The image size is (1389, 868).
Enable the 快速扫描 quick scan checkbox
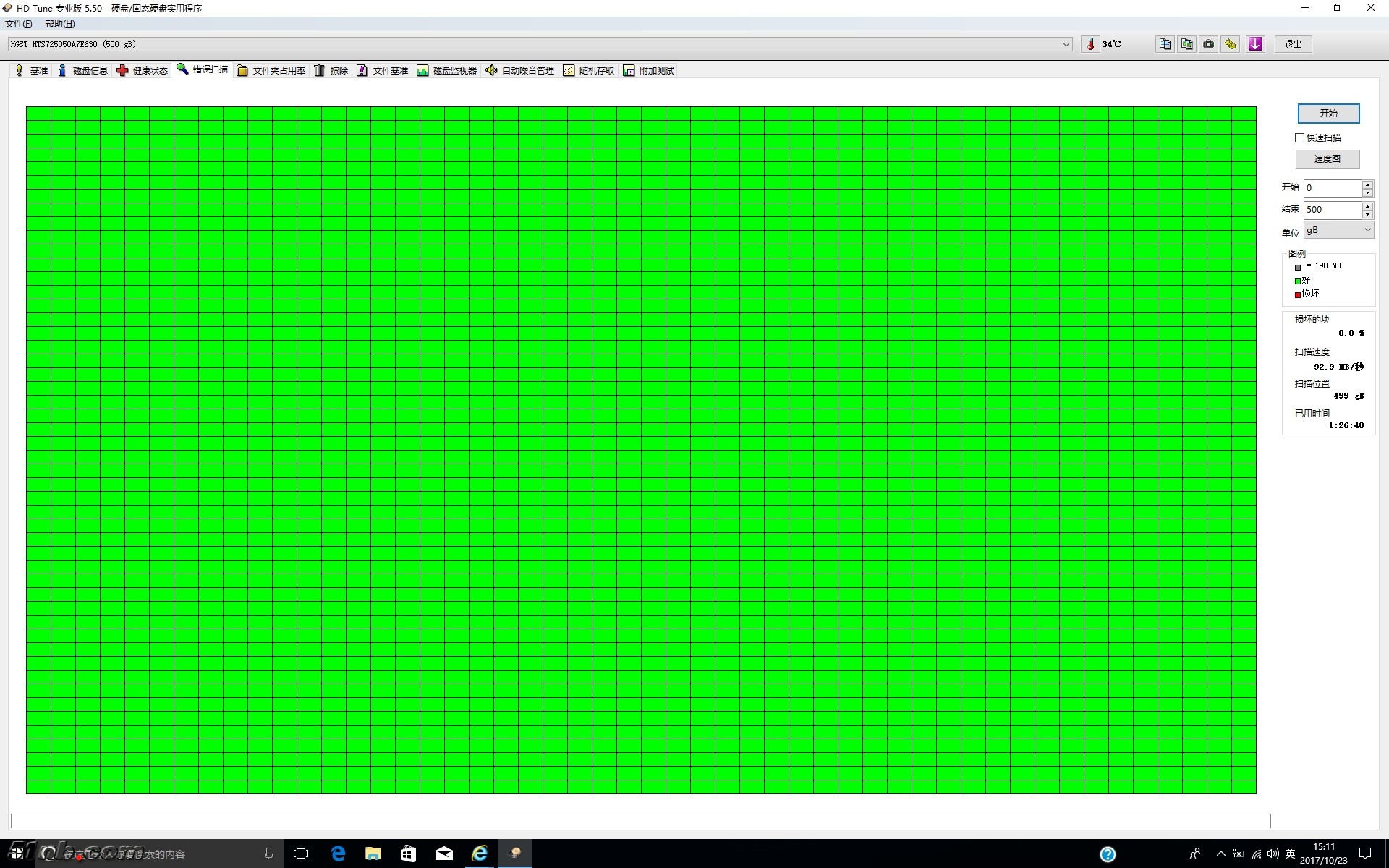1300,137
